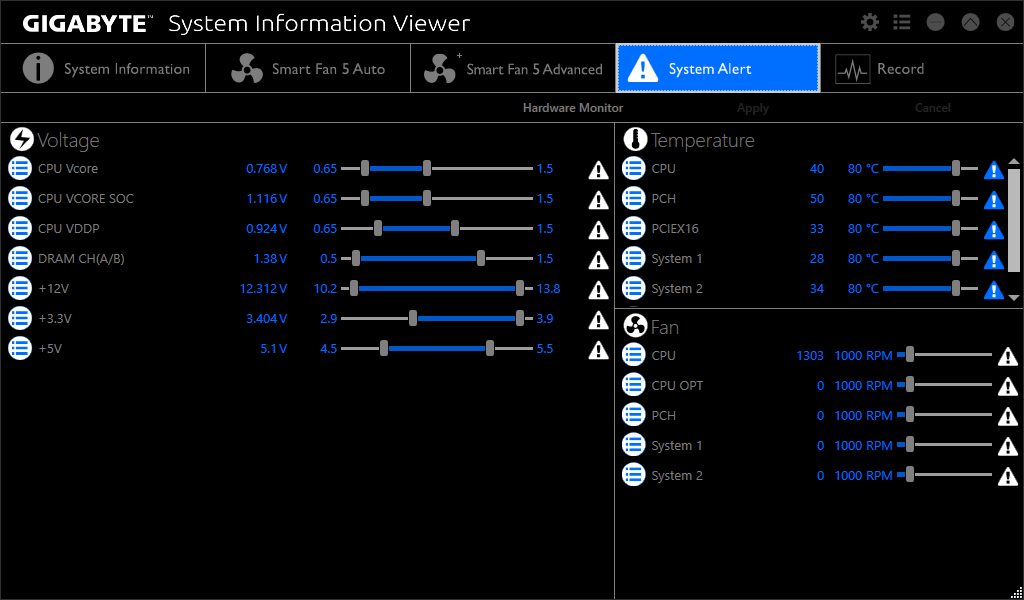1024x600 pixels.
Task: Click the list icon beside CPU OPT fan
Action: [633, 385]
